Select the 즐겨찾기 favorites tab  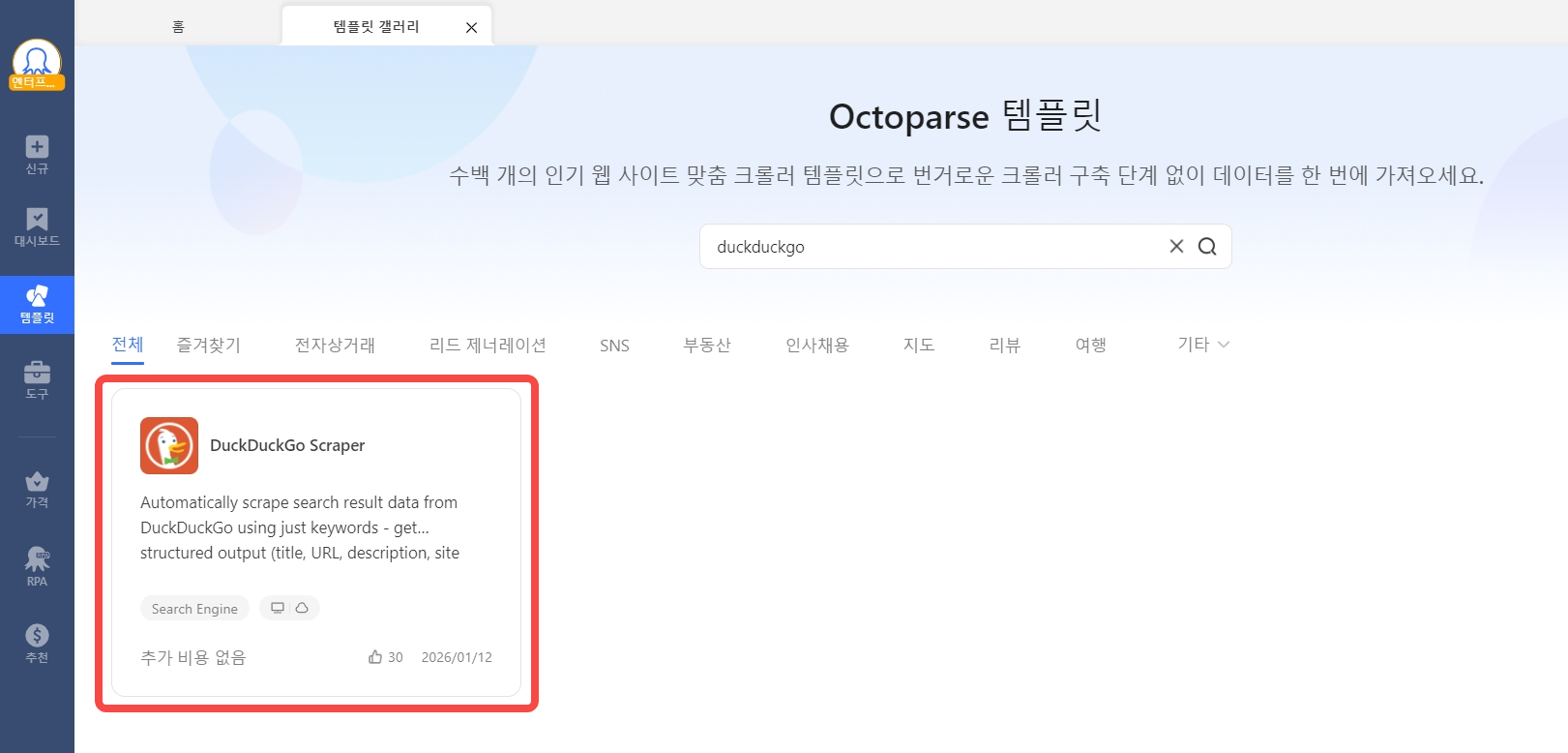click(208, 346)
